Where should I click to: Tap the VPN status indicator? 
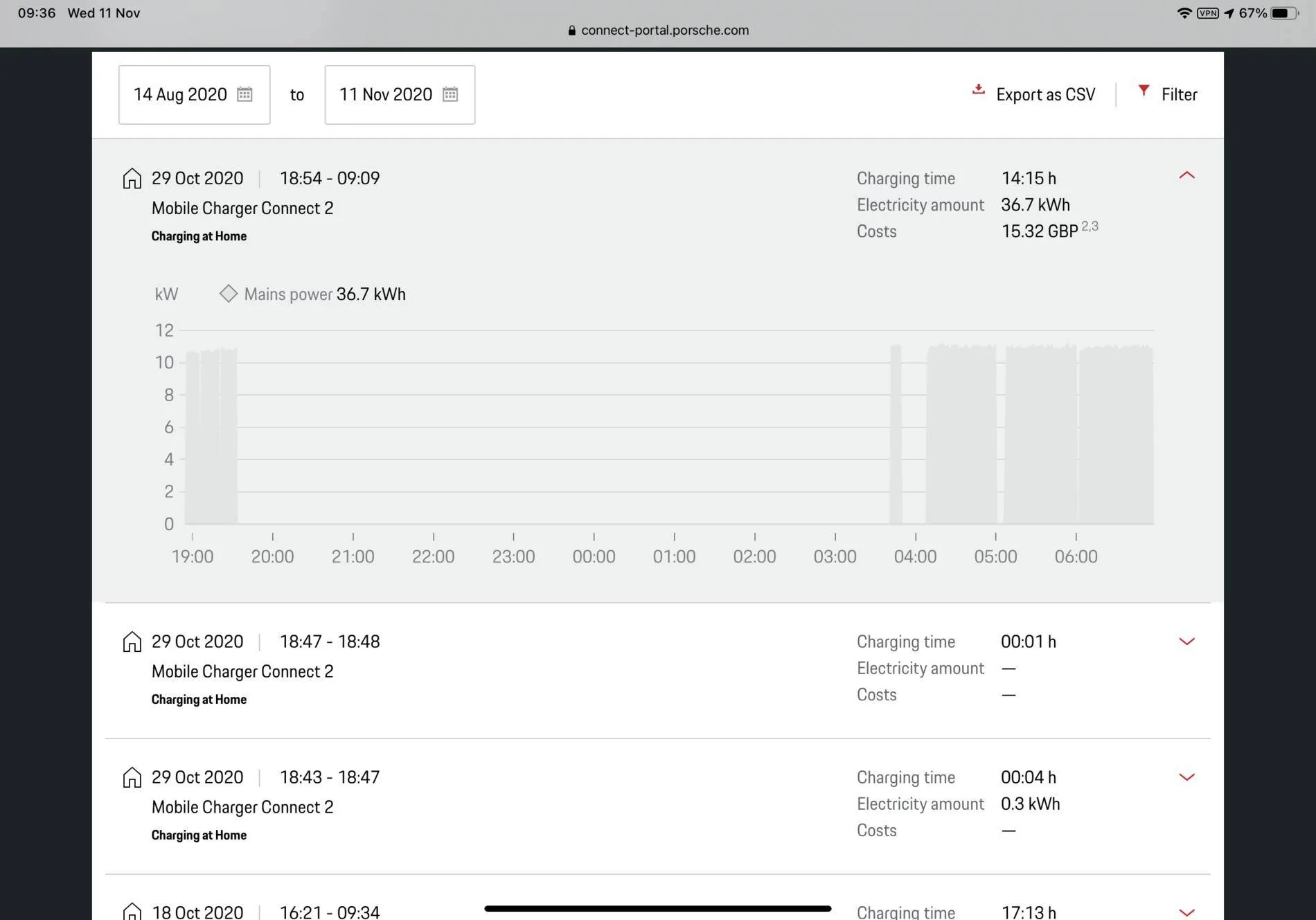tap(1208, 13)
